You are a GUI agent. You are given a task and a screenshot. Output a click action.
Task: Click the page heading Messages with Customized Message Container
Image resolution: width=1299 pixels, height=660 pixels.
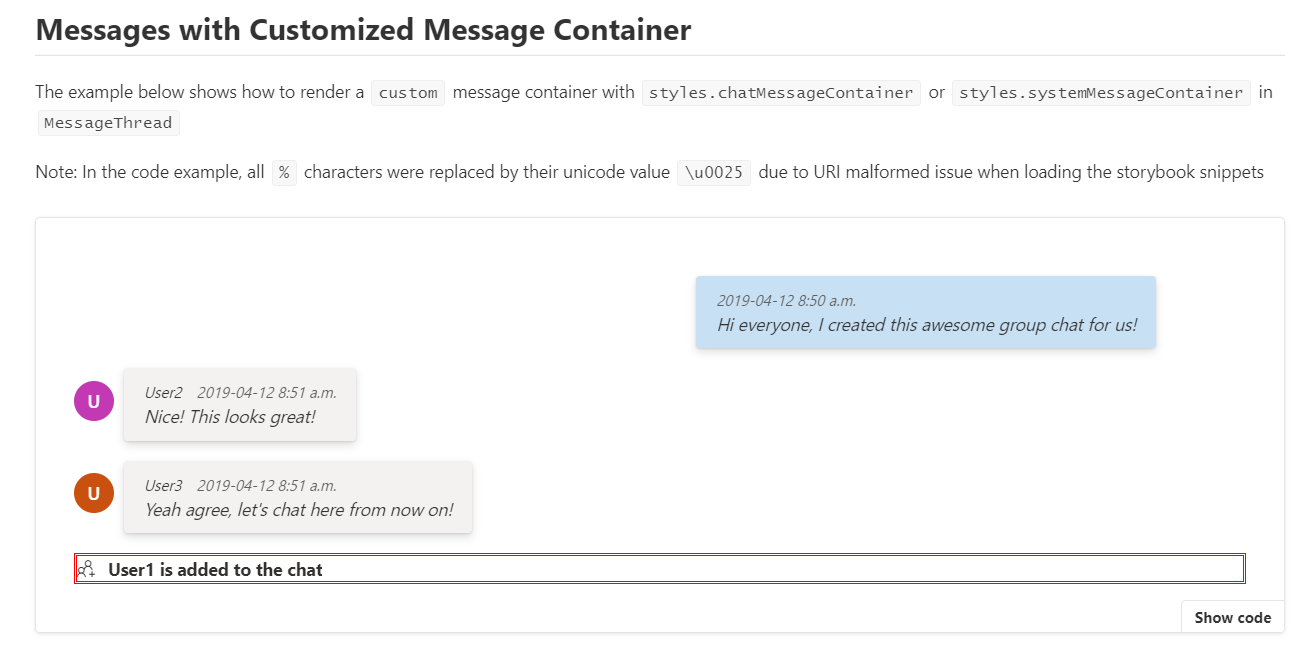[x=362, y=29]
